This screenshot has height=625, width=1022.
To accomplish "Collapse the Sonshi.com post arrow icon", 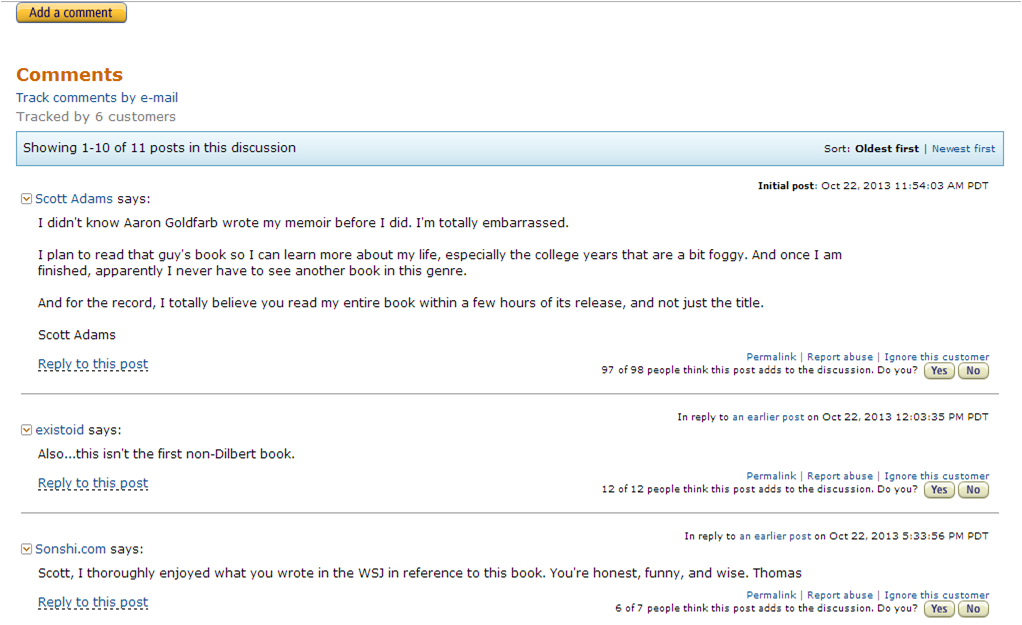I will pos(26,549).
